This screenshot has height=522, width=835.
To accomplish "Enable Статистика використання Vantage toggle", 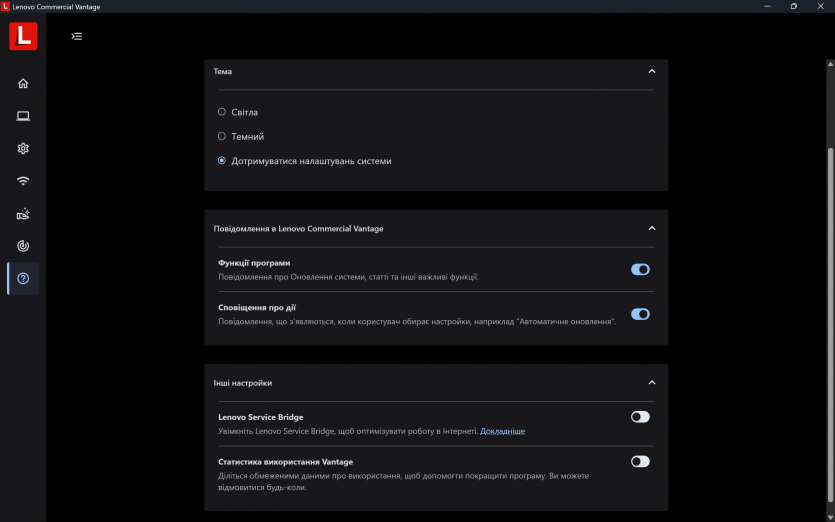I will pyautogui.click(x=640, y=462).
